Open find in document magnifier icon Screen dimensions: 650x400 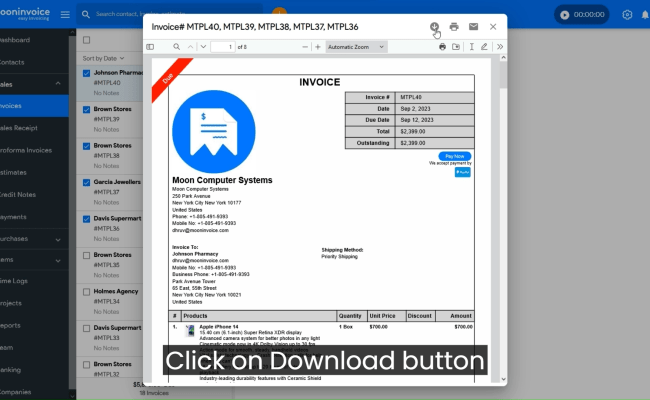177,47
